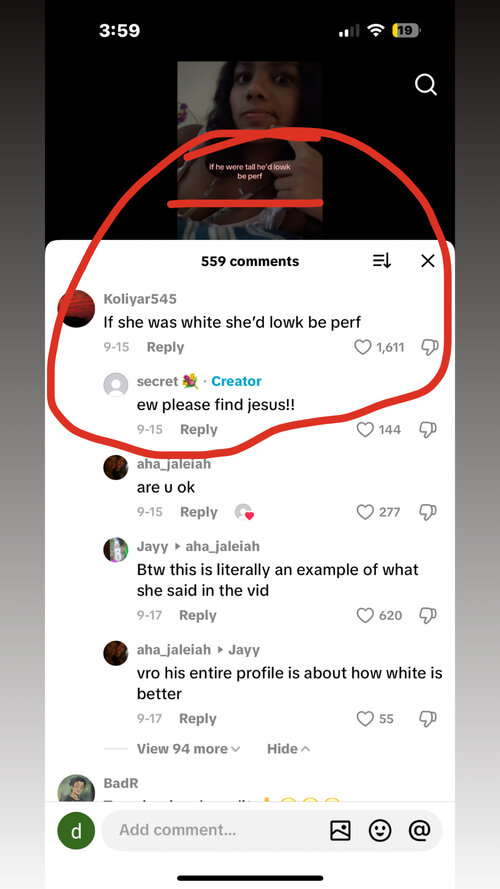Tap the video preview thumbnail
The height and width of the screenshot is (889, 500).
click(249, 150)
